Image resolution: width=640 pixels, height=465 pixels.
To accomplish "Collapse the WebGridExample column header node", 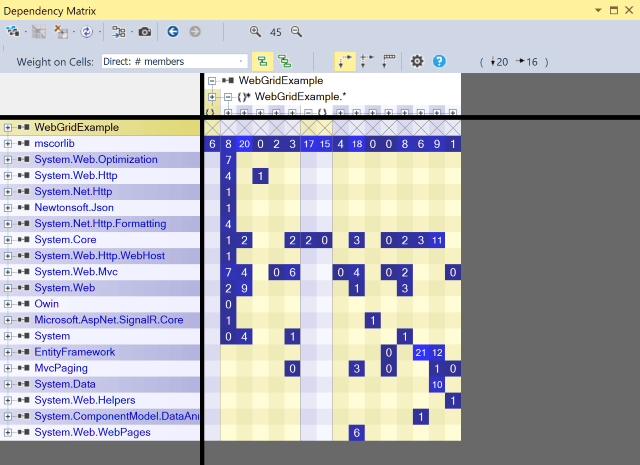I will tap(212, 81).
